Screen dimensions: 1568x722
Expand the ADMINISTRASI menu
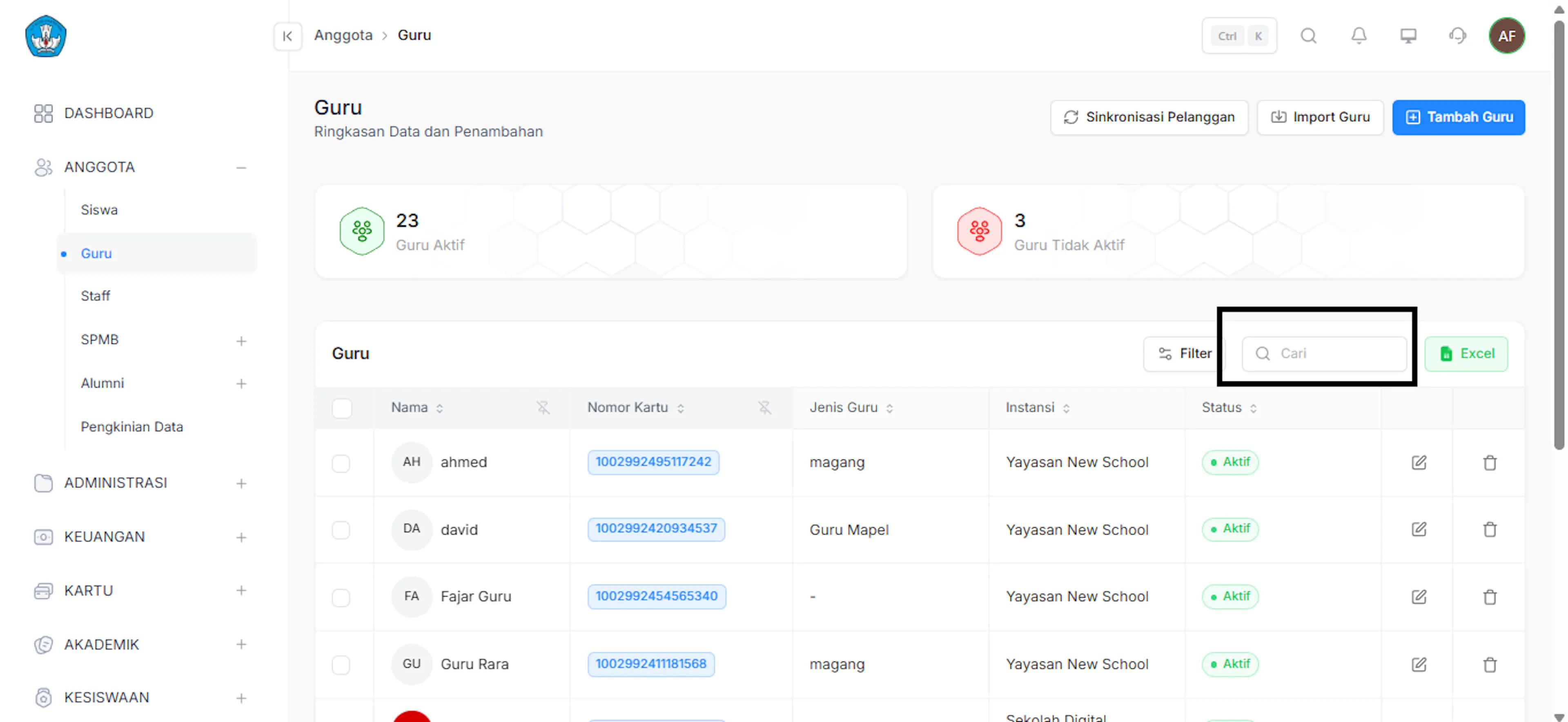tap(241, 484)
